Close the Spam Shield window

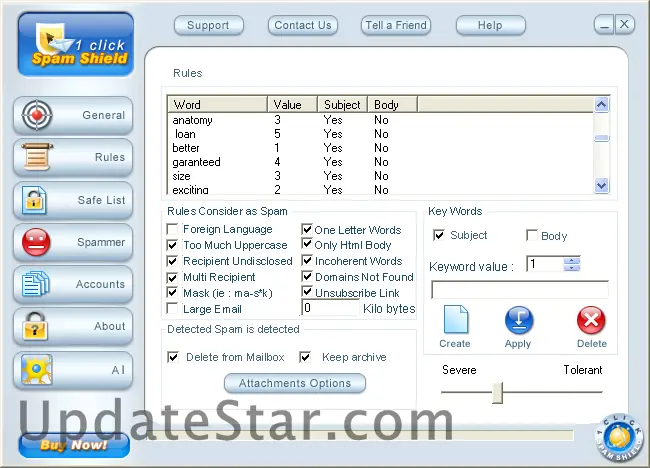pyautogui.click(x=624, y=24)
